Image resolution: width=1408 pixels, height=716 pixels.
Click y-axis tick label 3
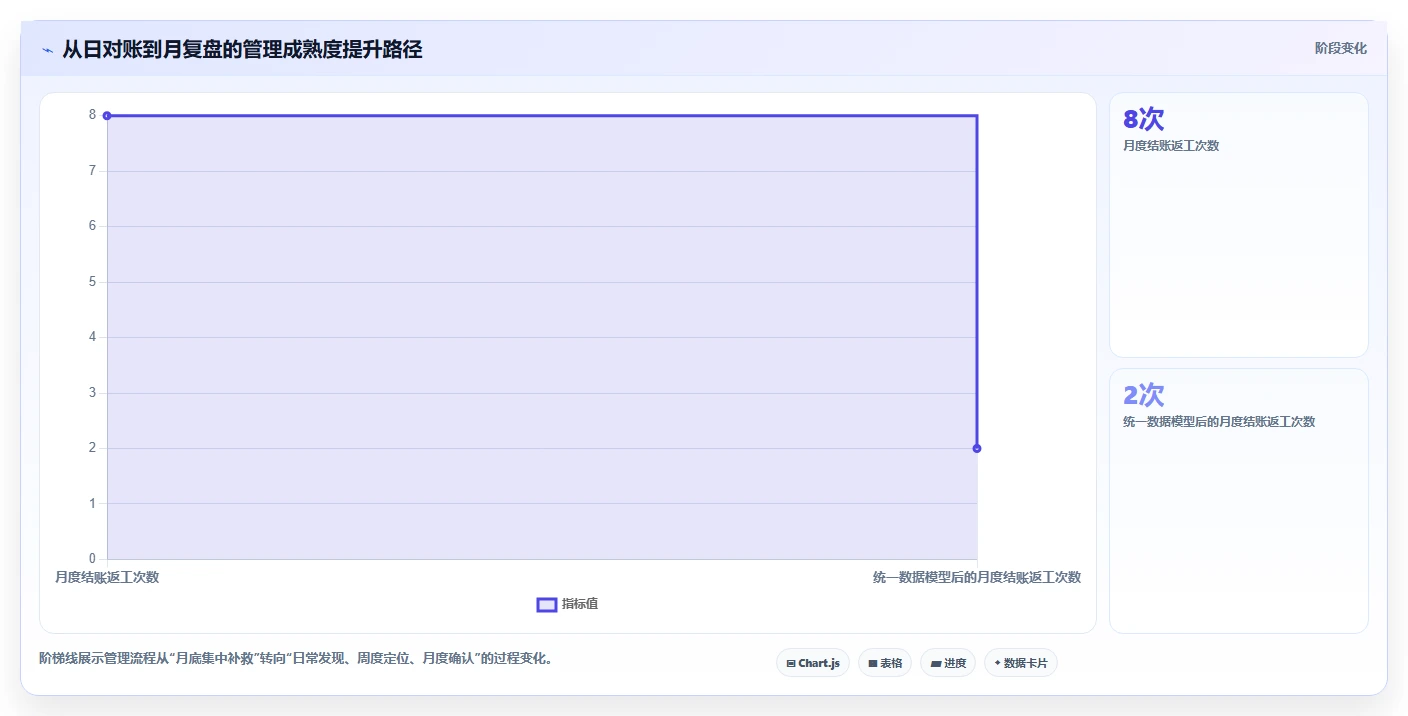[x=92, y=393]
